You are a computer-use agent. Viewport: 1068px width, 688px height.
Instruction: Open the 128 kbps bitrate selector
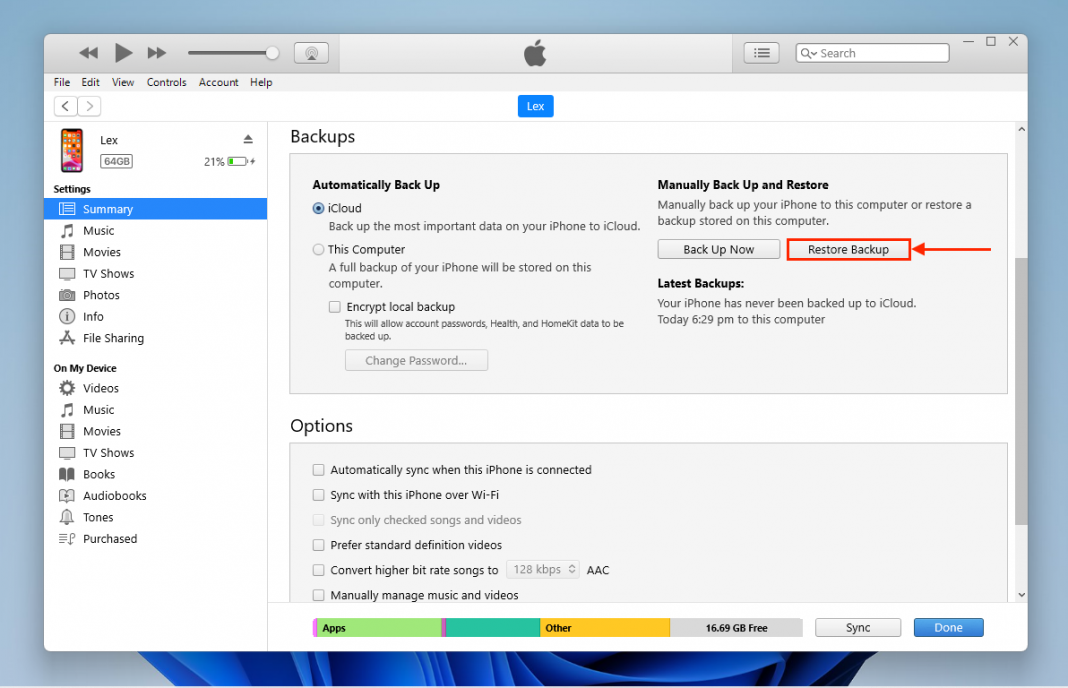coord(542,569)
